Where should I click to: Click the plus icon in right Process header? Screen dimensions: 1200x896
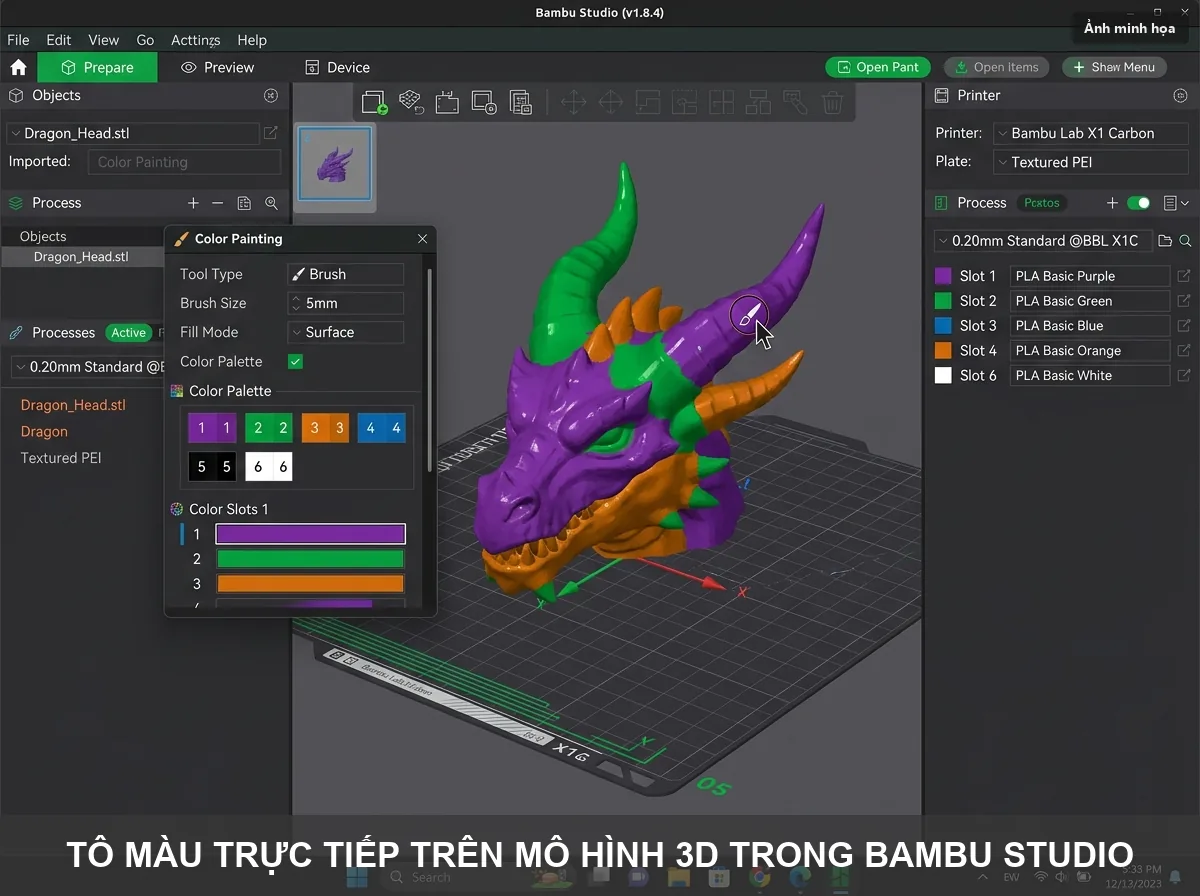click(x=1112, y=203)
